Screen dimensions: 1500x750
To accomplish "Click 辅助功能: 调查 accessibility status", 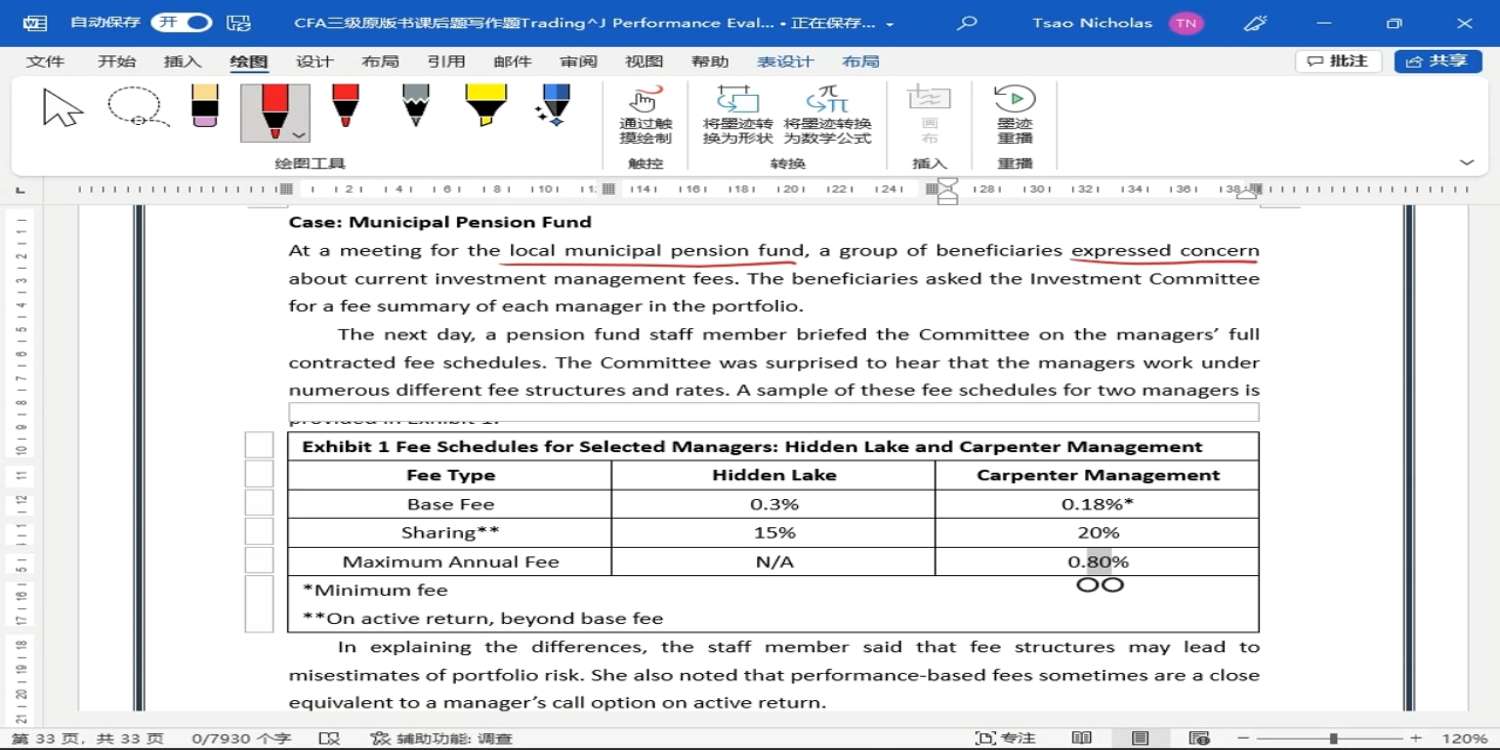I will click(x=441, y=738).
